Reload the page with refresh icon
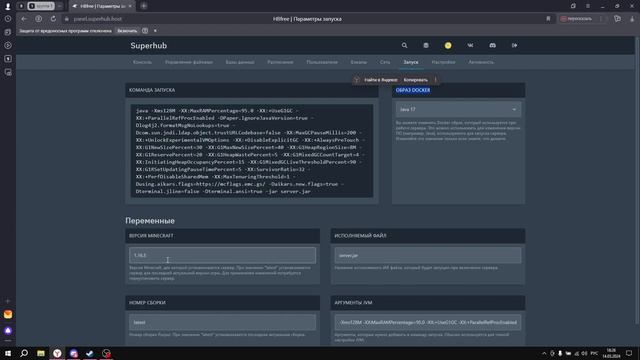 click(53, 19)
